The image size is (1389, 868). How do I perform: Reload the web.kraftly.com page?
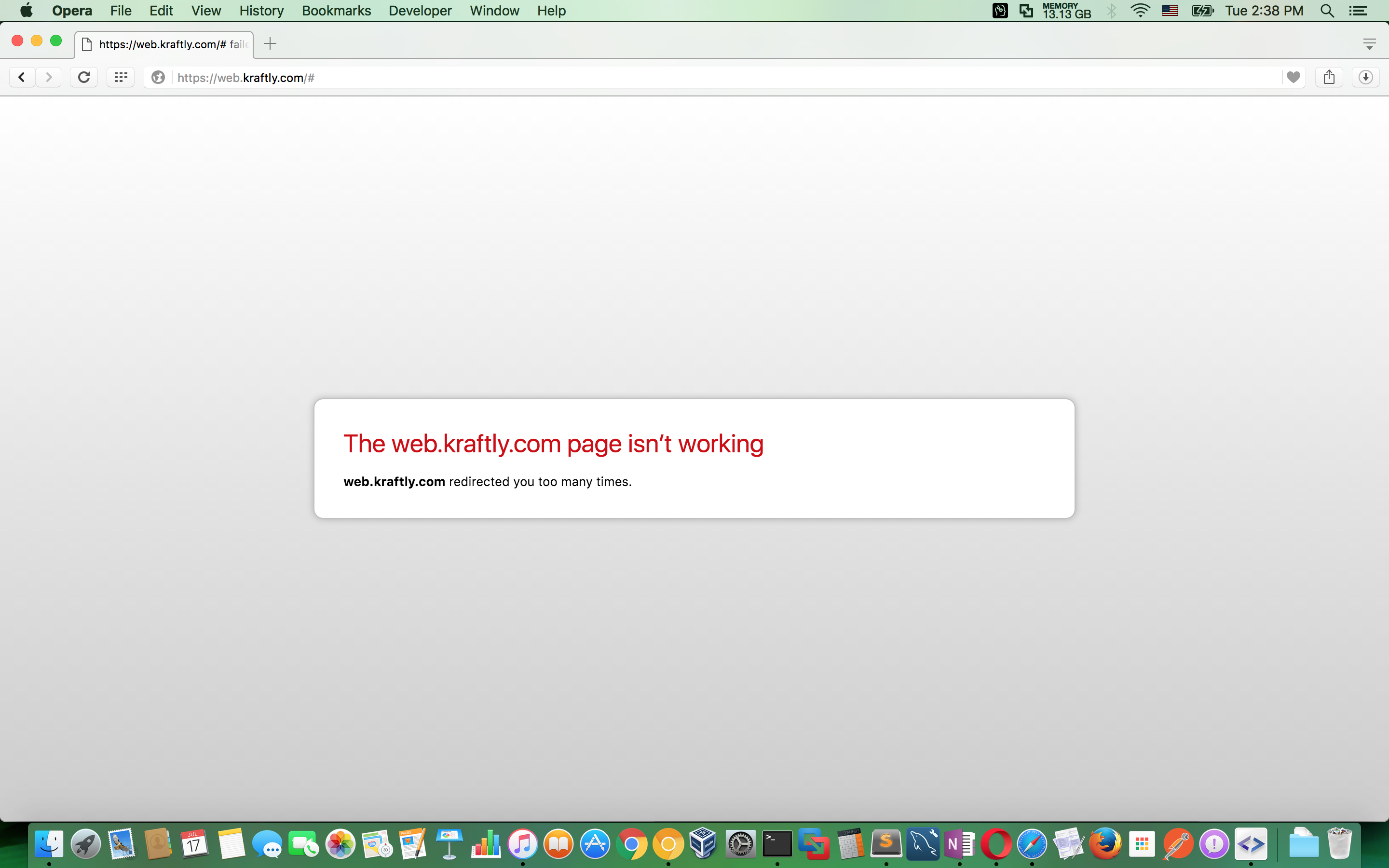pos(84,77)
